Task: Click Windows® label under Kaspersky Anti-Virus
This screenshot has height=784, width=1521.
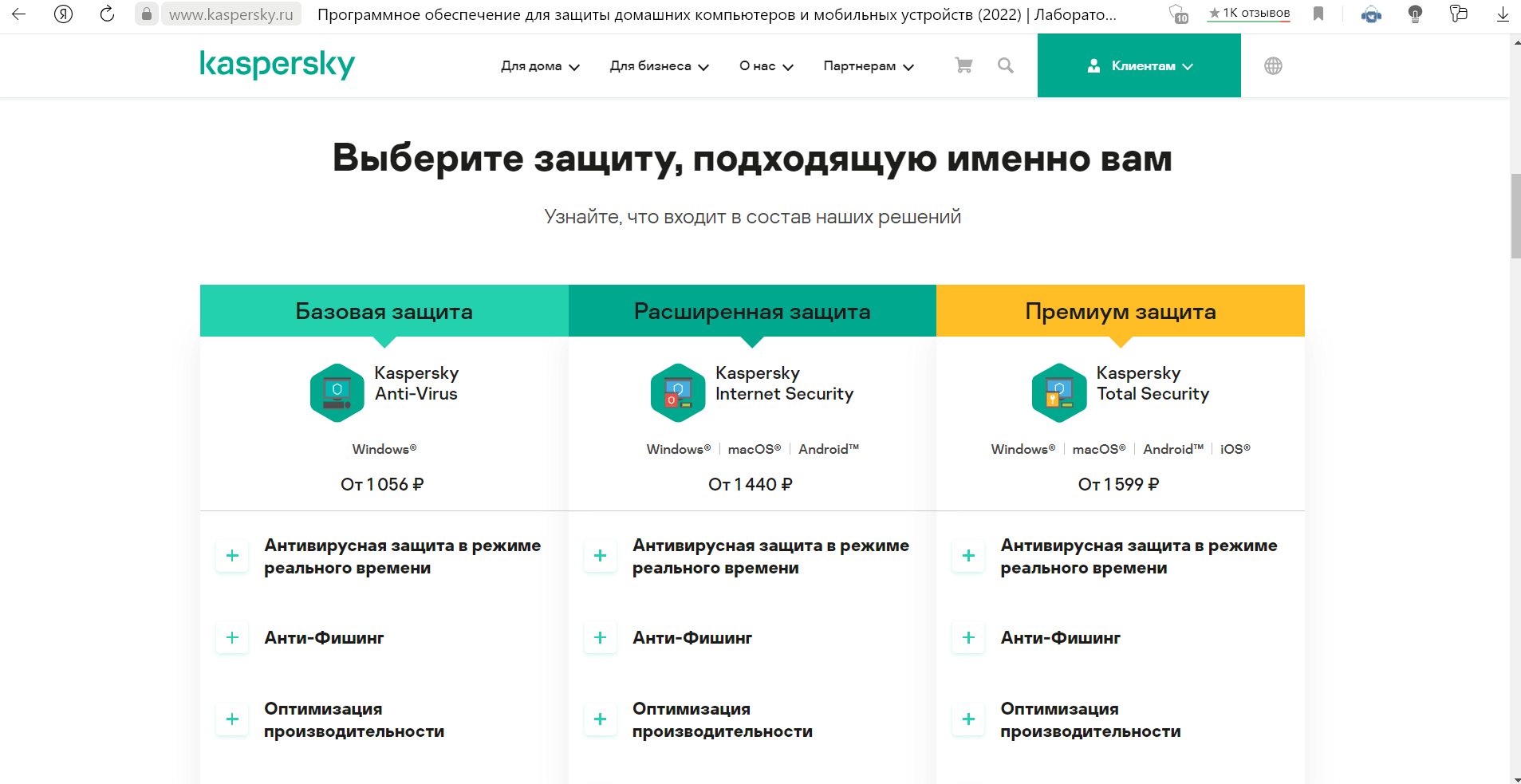Action: coord(384,449)
